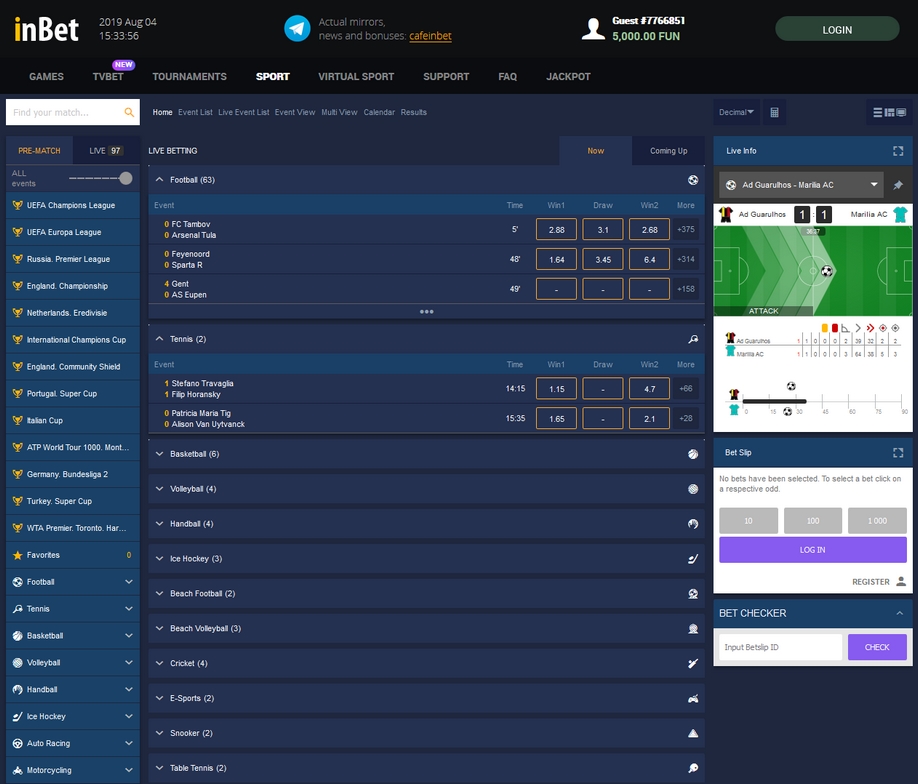This screenshot has height=784, width=918.
Task: Select FC Tambov Win1 odds 2.88
Action: [556, 230]
